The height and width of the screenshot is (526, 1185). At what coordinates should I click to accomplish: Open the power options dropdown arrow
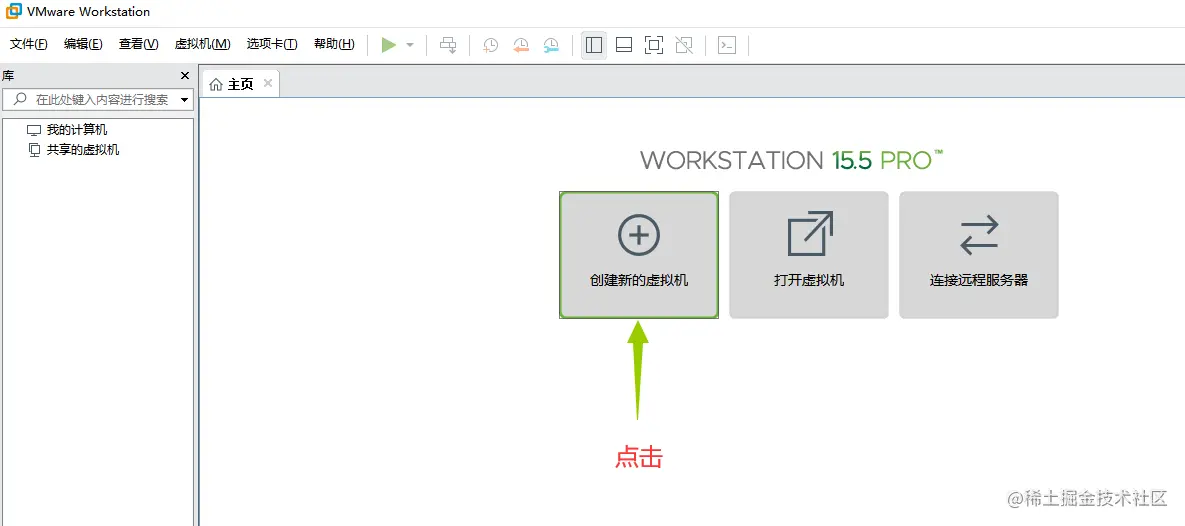pyautogui.click(x=410, y=45)
